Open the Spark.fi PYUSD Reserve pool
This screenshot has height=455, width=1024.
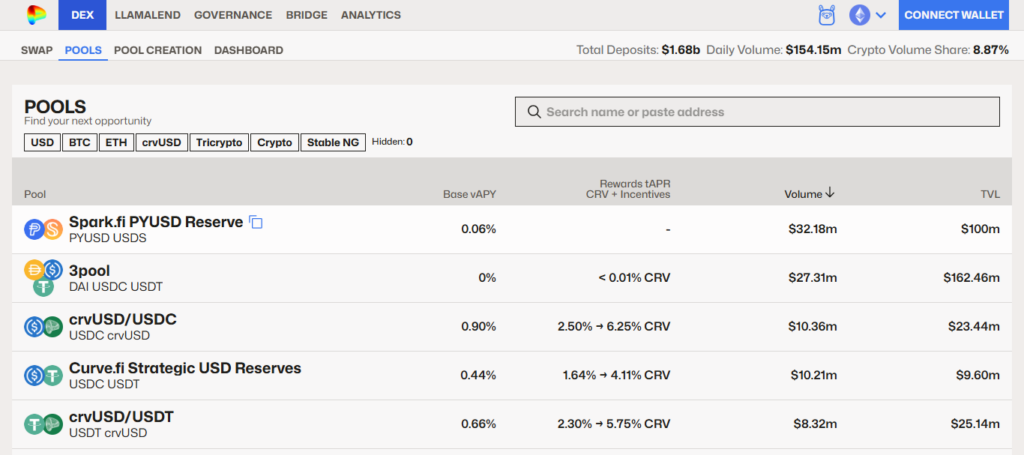click(x=156, y=222)
